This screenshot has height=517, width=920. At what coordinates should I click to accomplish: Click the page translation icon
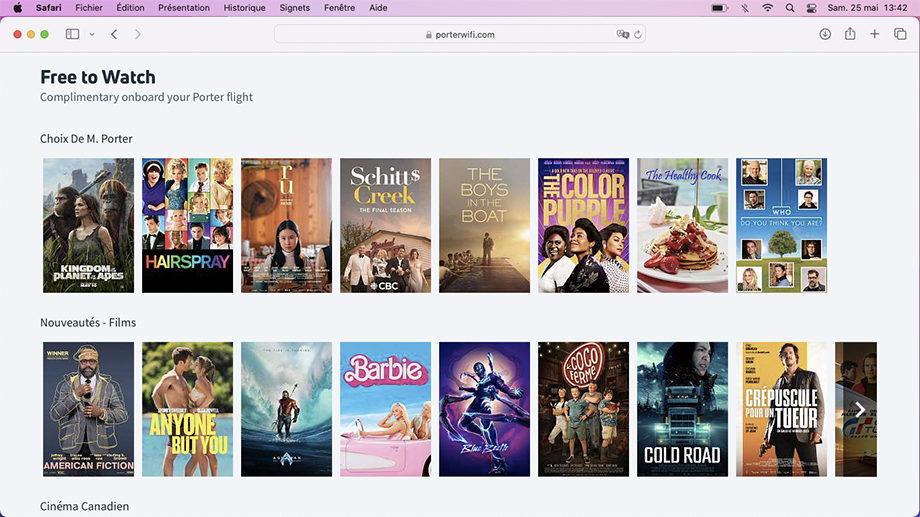(623, 34)
